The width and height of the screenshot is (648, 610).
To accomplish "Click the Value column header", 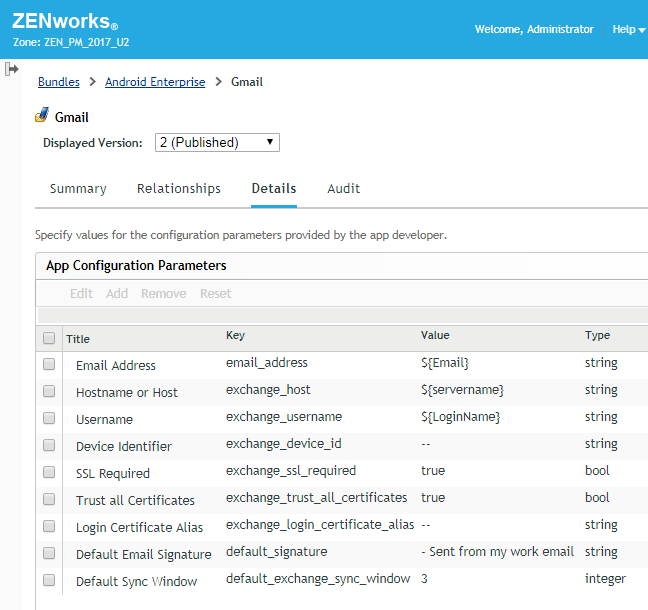I will coord(435,335).
